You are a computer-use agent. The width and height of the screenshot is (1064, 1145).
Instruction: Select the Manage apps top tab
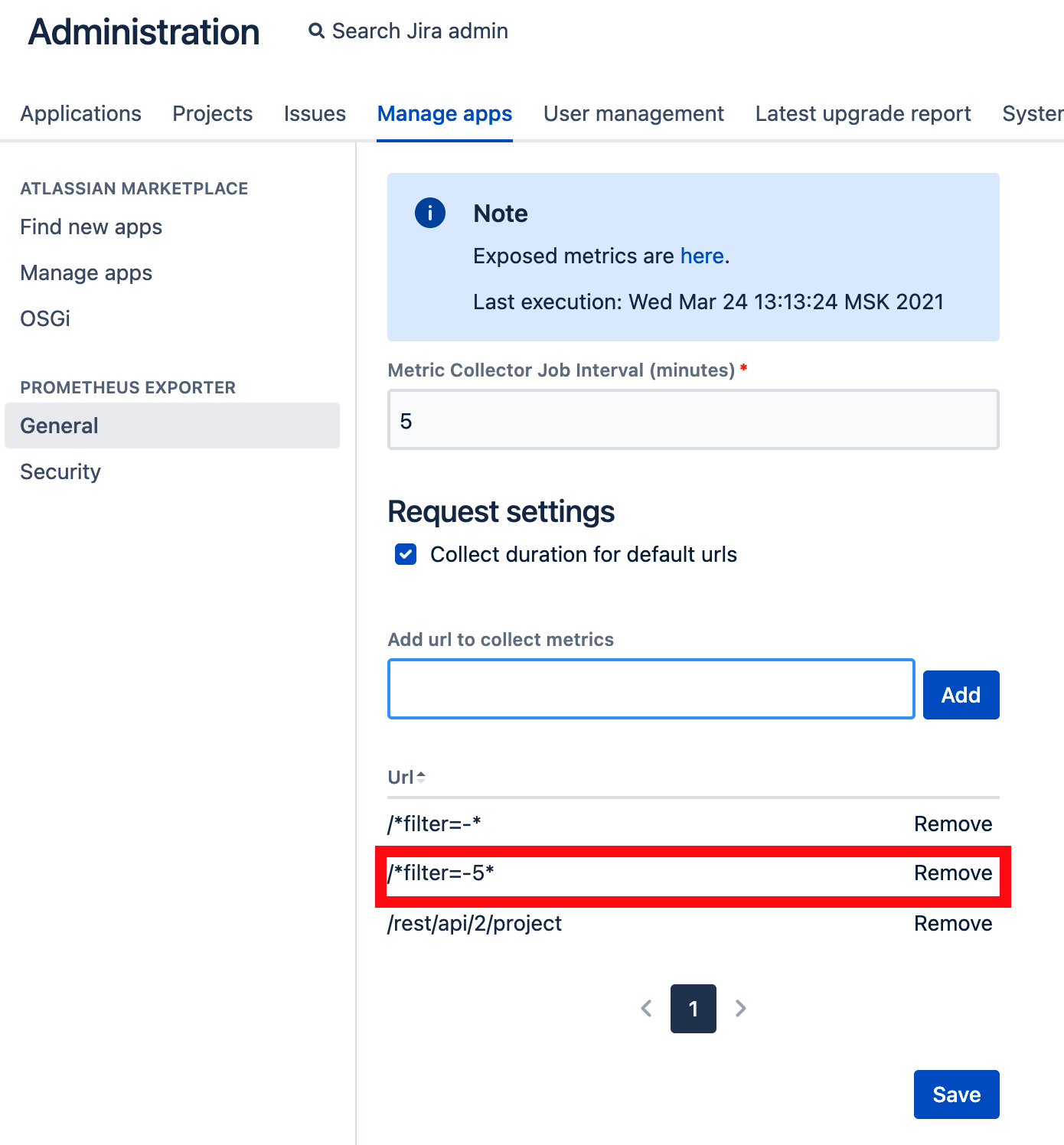coord(445,113)
